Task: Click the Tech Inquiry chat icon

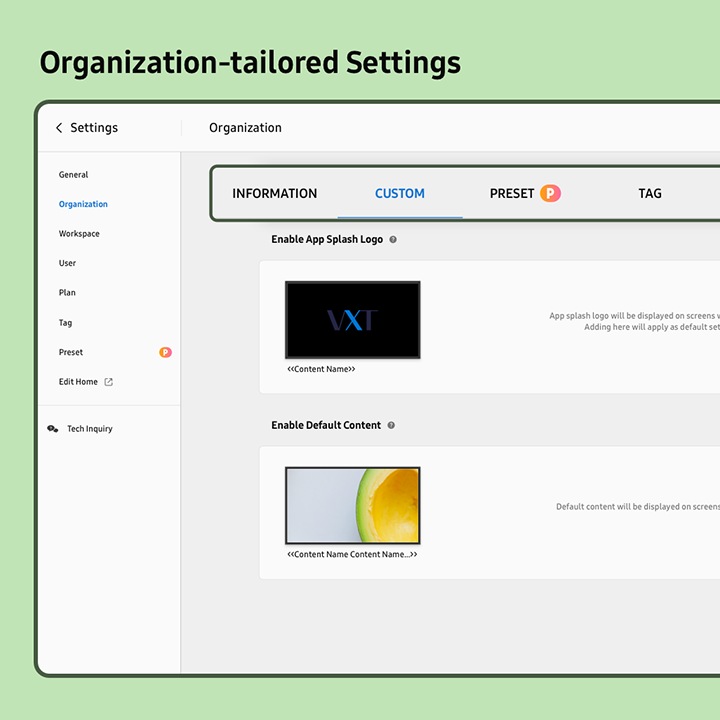Action: click(53, 429)
